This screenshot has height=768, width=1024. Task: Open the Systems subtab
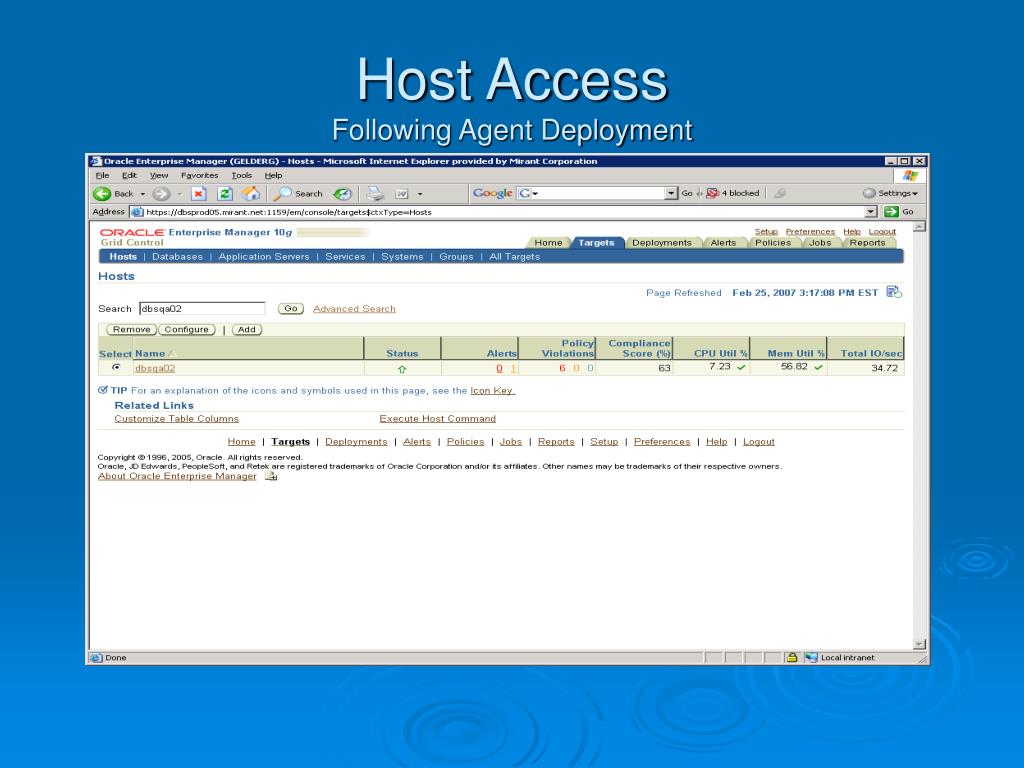pos(402,257)
